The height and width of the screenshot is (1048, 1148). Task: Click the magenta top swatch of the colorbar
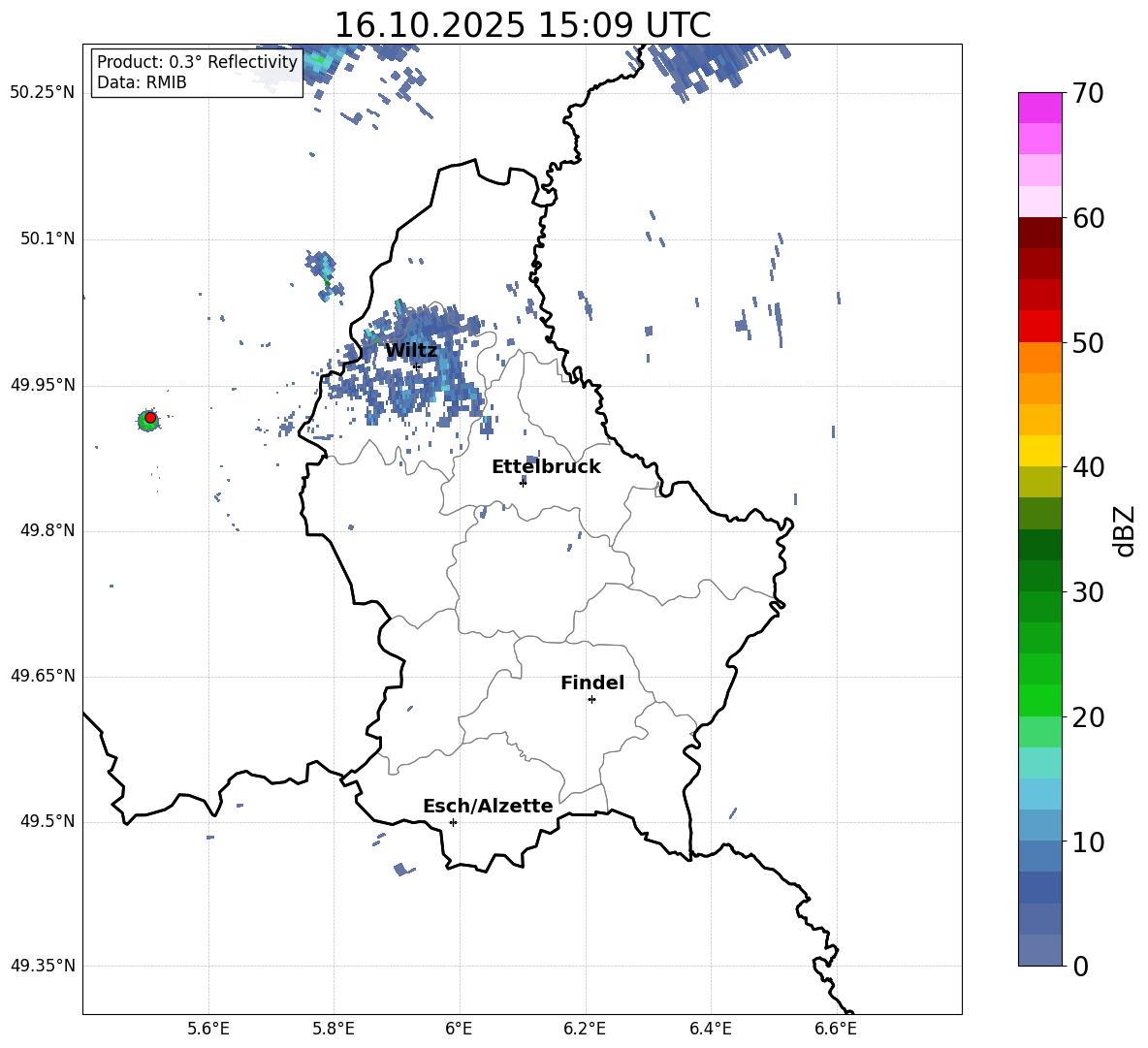pos(1040,108)
